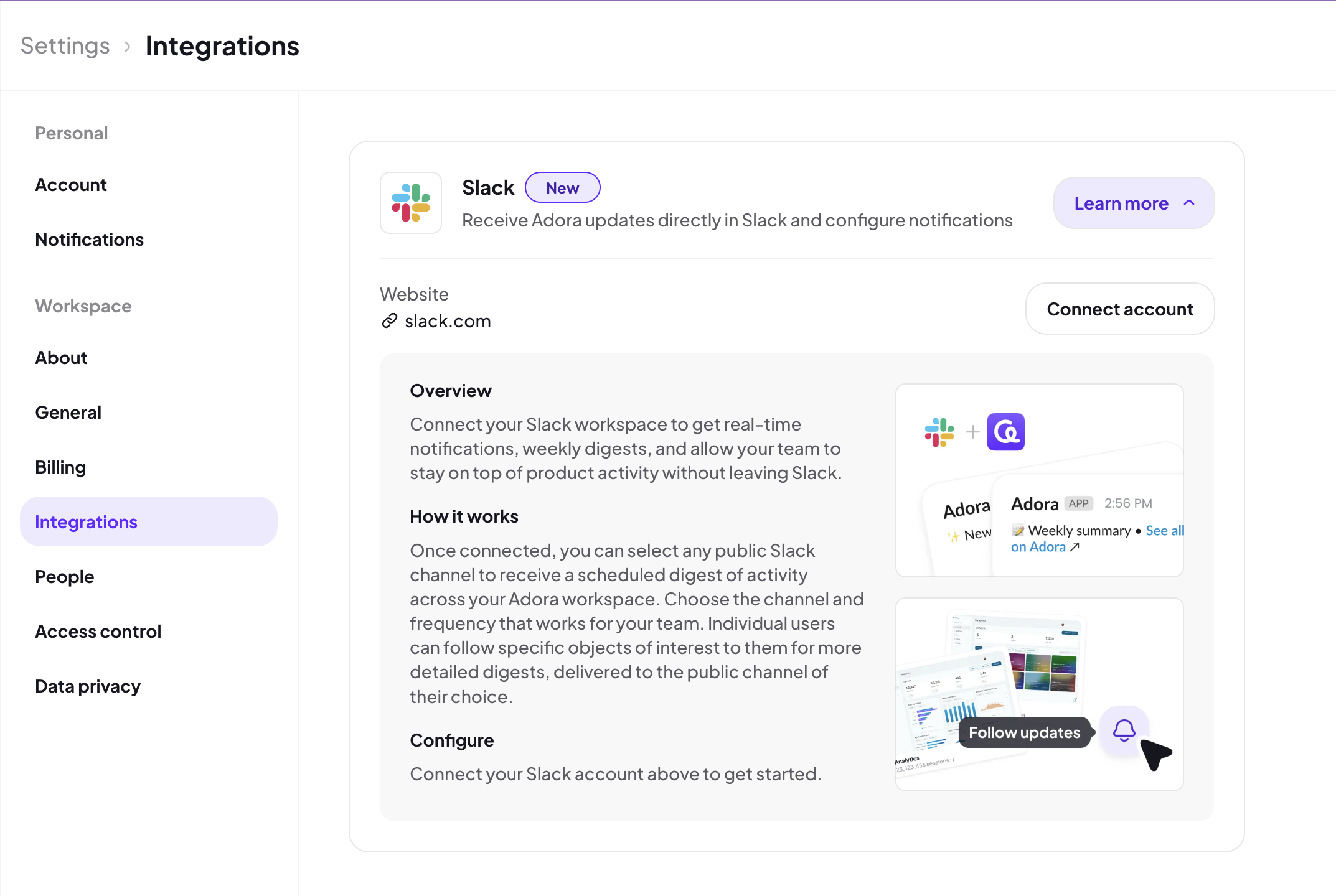Click the Configure heading
1336x896 pixels.
pos(452,740)
